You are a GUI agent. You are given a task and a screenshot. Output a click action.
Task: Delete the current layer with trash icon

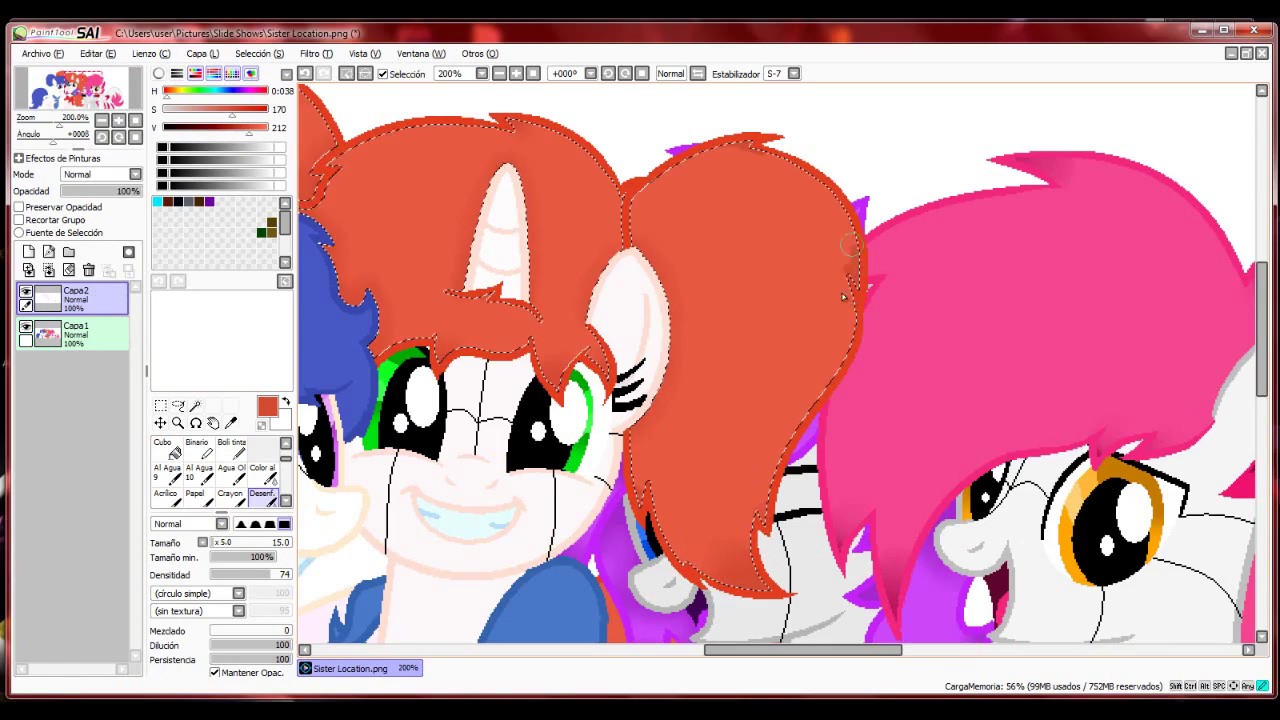89,270
